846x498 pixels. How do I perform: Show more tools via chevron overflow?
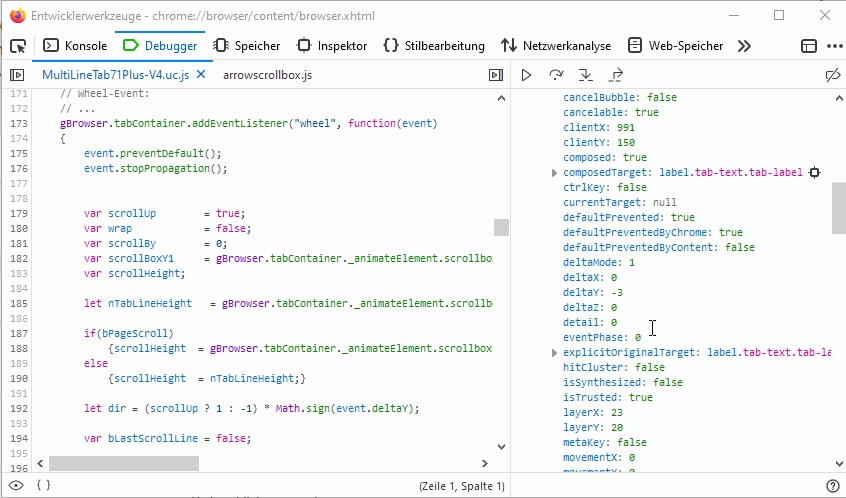click(744, 46)
